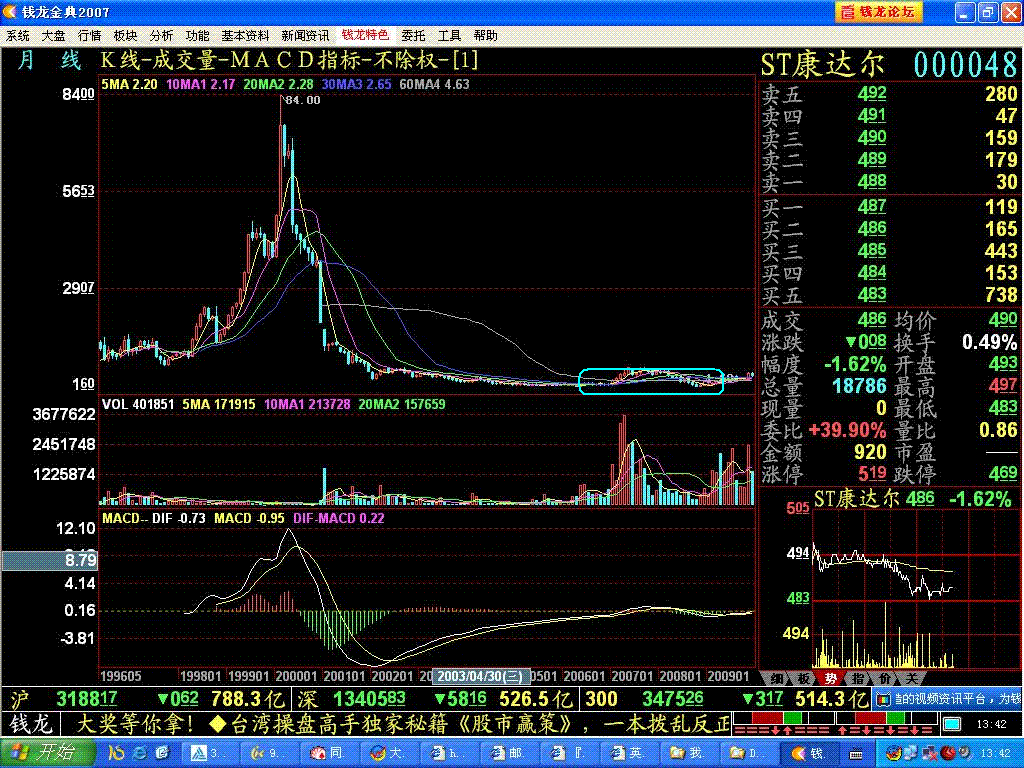Click the 8.79 highlighted MACD axis value
The image size is (1024, 768).
pyautogui.click(x=50, y=560)
